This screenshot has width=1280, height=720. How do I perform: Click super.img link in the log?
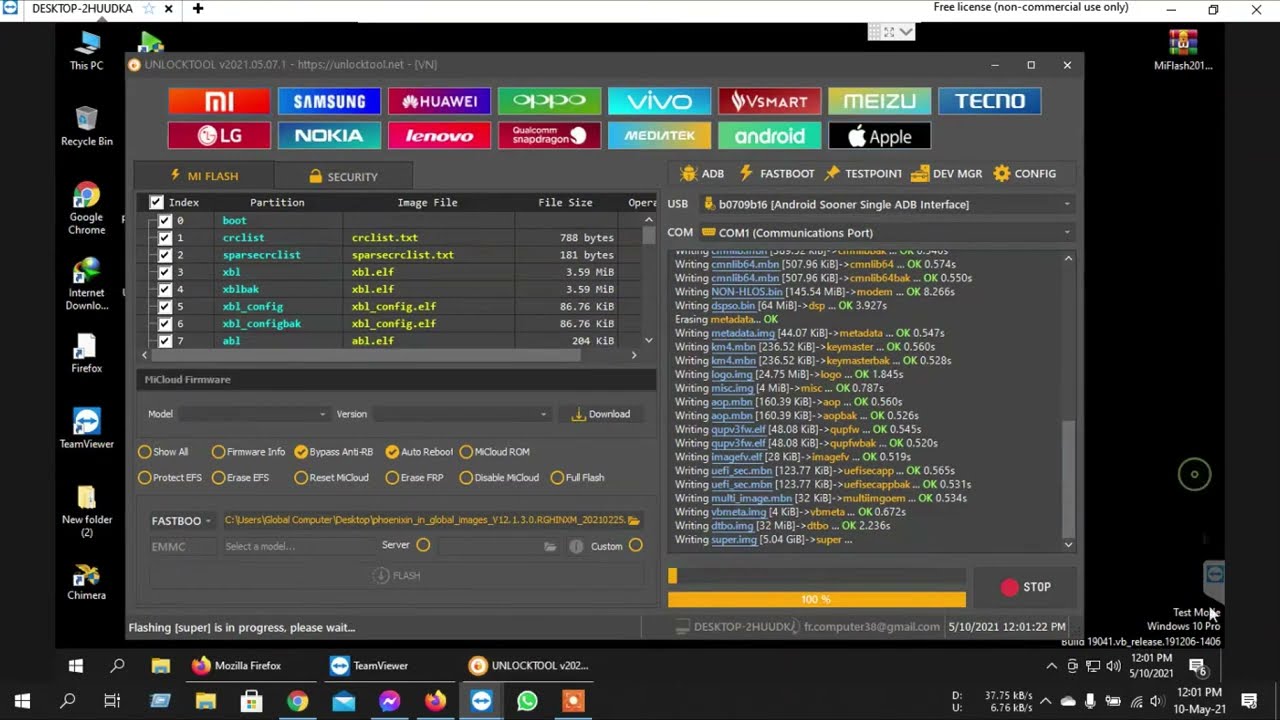point(734,540)
